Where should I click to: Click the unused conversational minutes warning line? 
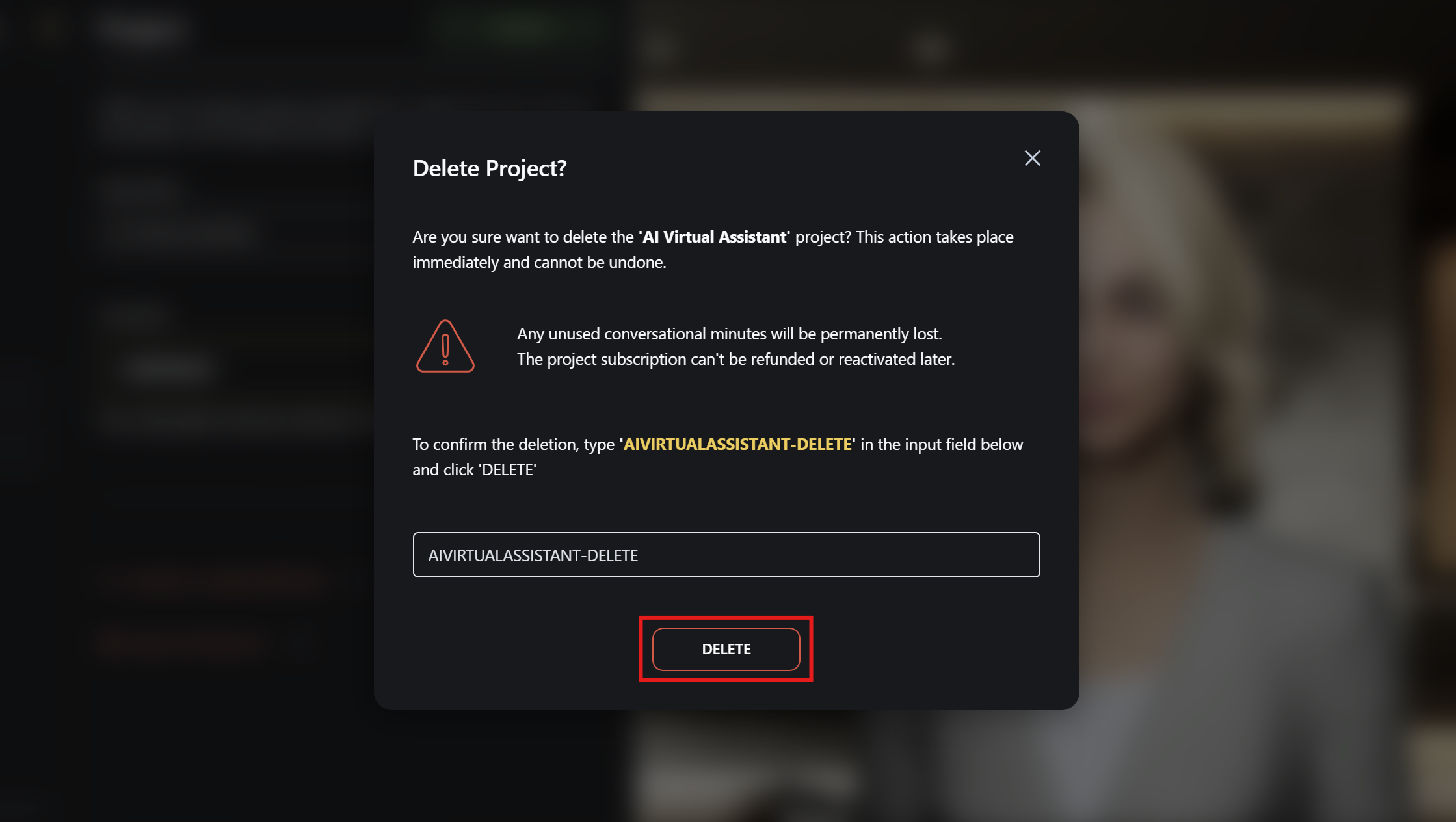[x=729, y=334]
